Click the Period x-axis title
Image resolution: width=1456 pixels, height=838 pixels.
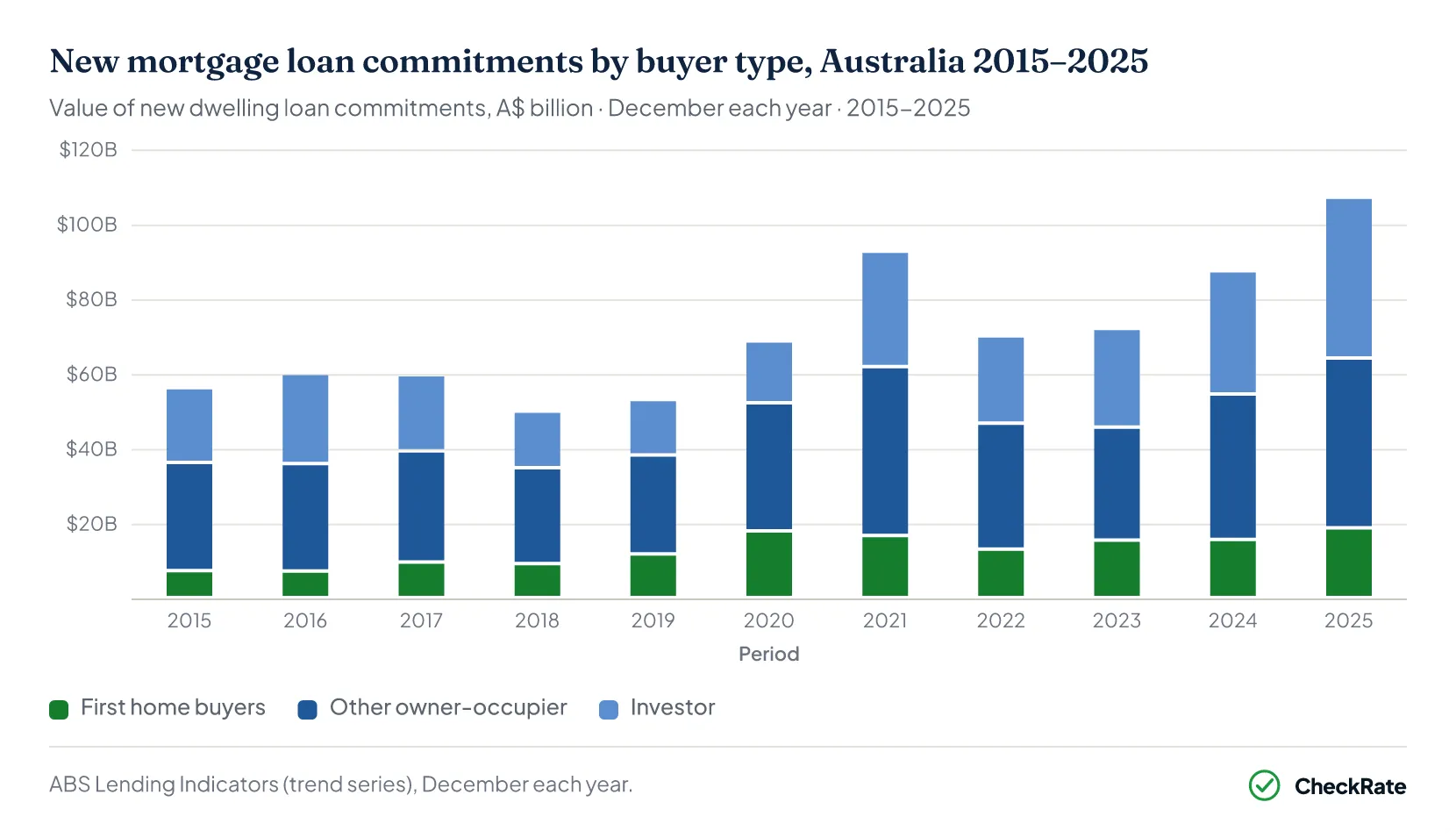point(769,654)
